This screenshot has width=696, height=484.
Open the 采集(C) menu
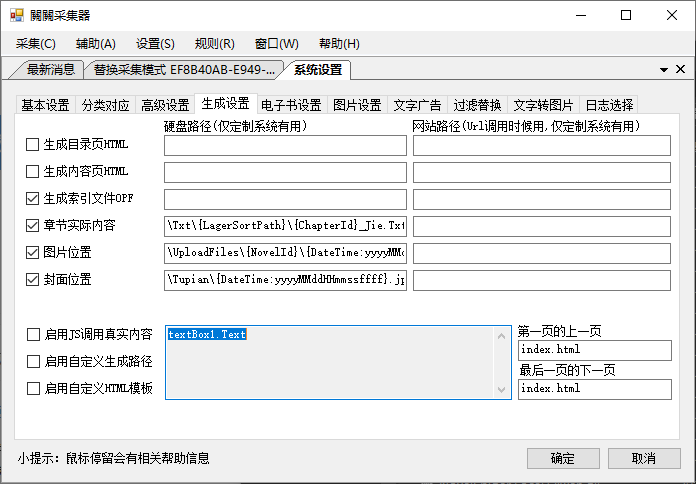coord(36,44)
